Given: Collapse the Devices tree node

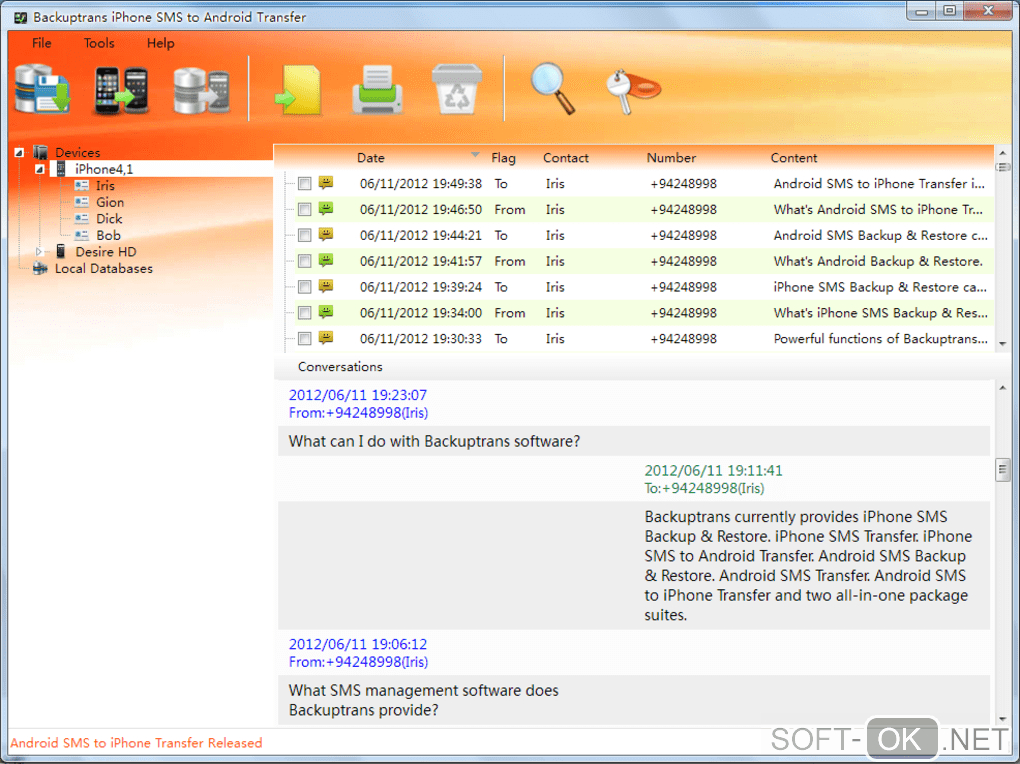Looking at the screenshot, I should tap(19, 152).
